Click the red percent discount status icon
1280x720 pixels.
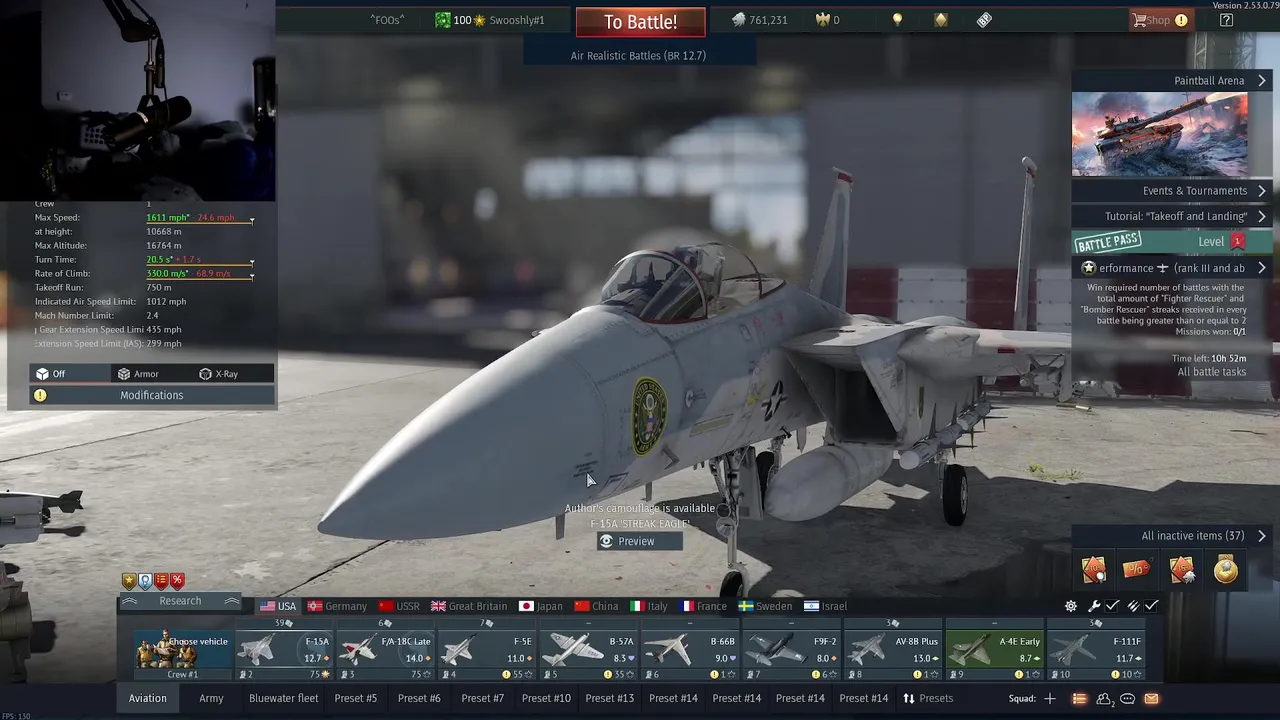coord(177,581)
